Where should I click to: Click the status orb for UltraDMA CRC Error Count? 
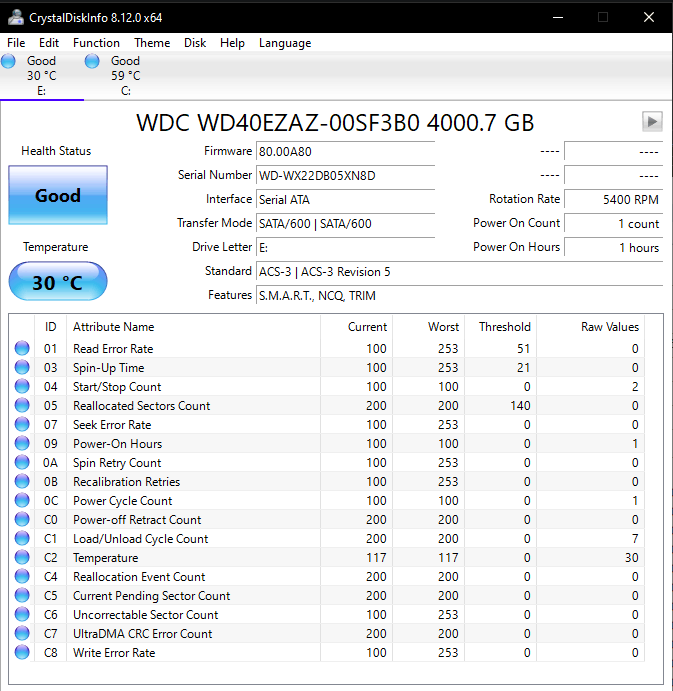22,633
